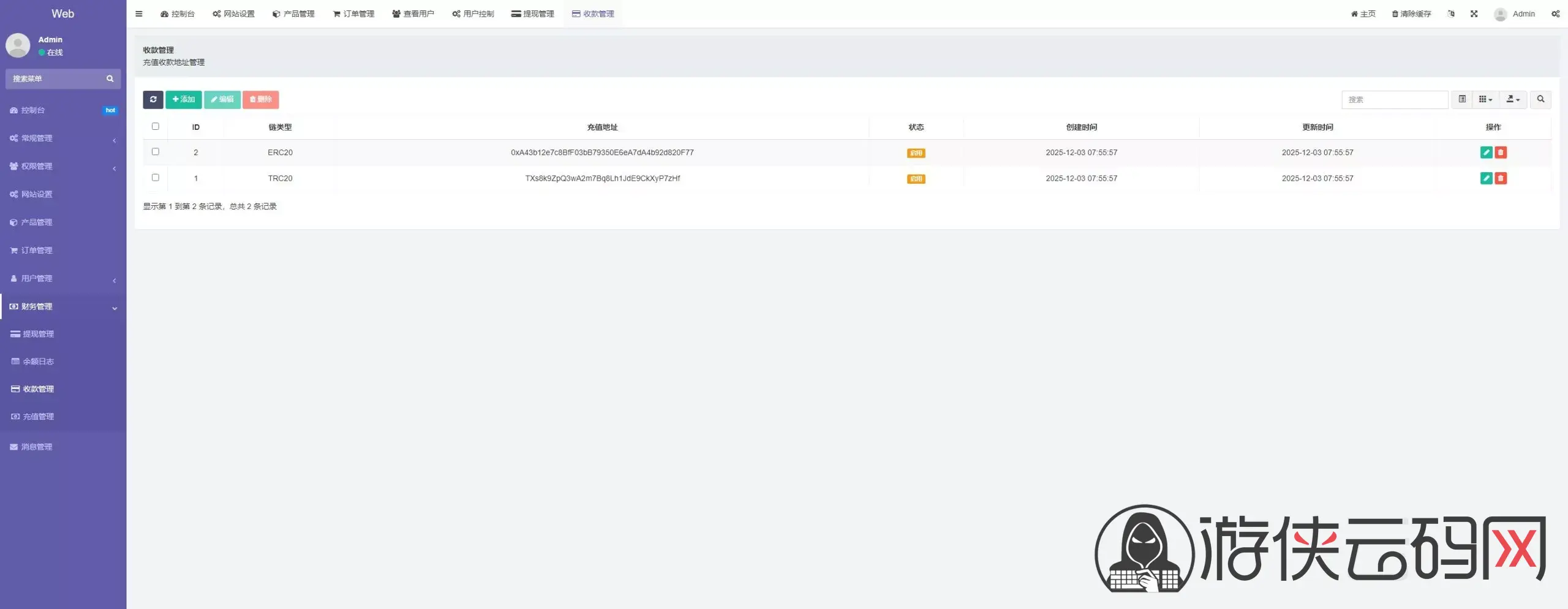Tick the checkbox for the ERC20 row
Image resolution: width=1568 pixels, height=609 pixels.
[x=156, y=152]
